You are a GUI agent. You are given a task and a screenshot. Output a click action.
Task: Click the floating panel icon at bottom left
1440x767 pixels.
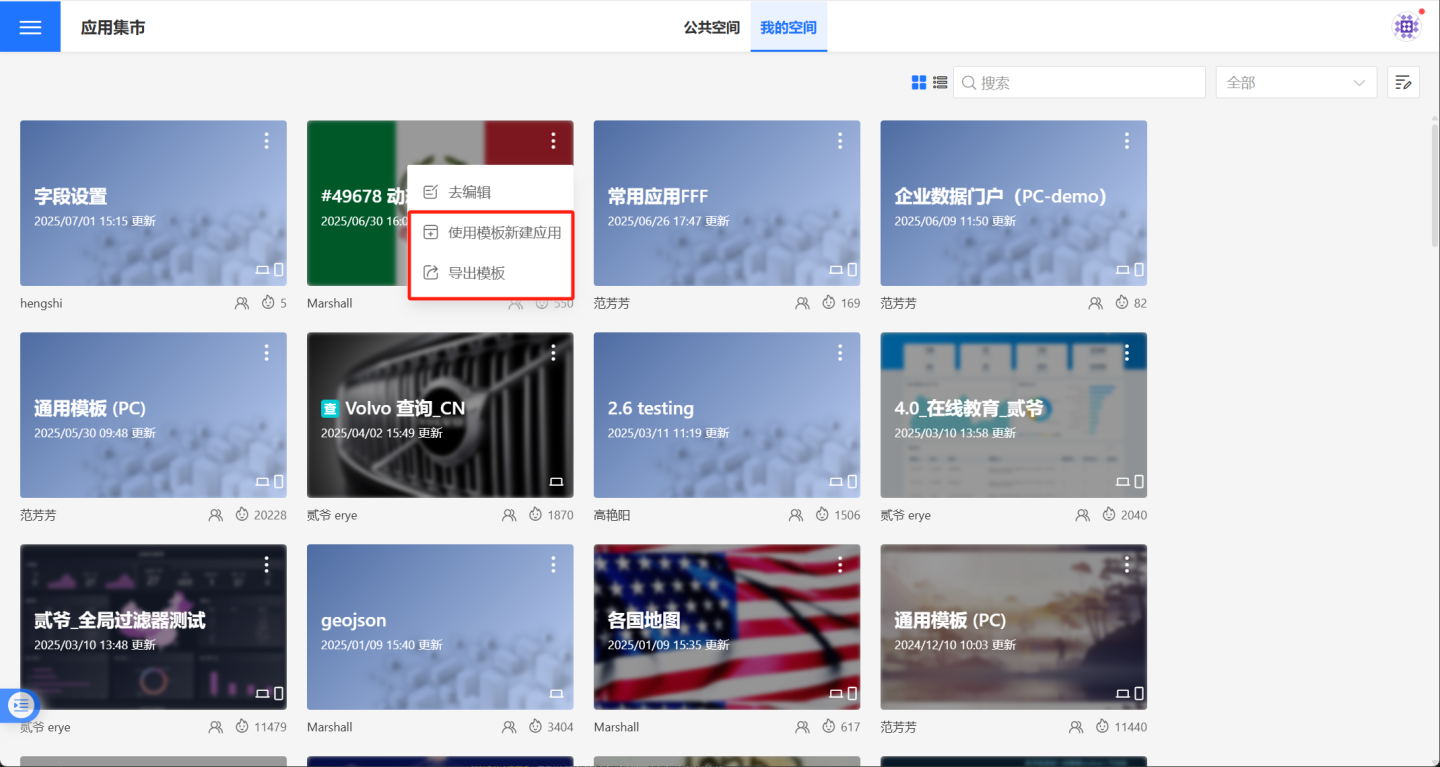click(x=21, y=706)
